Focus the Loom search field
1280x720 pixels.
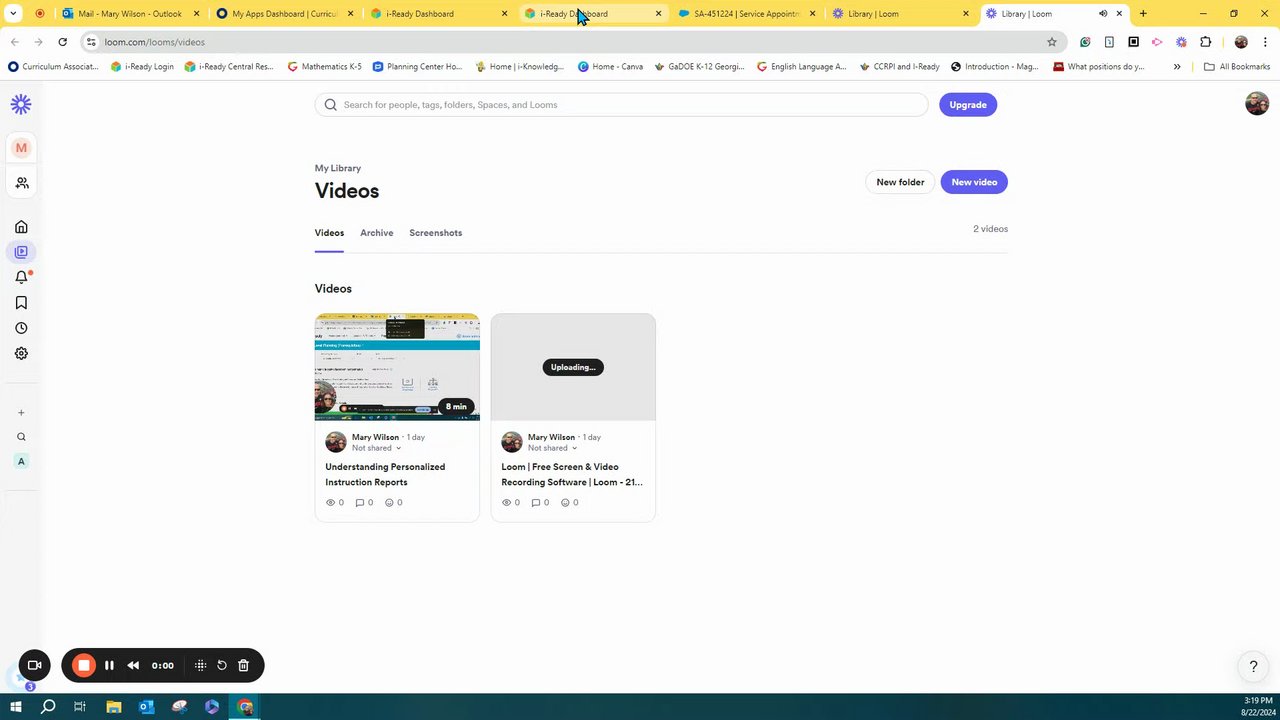pyautogui.click(x=621, y=105)
